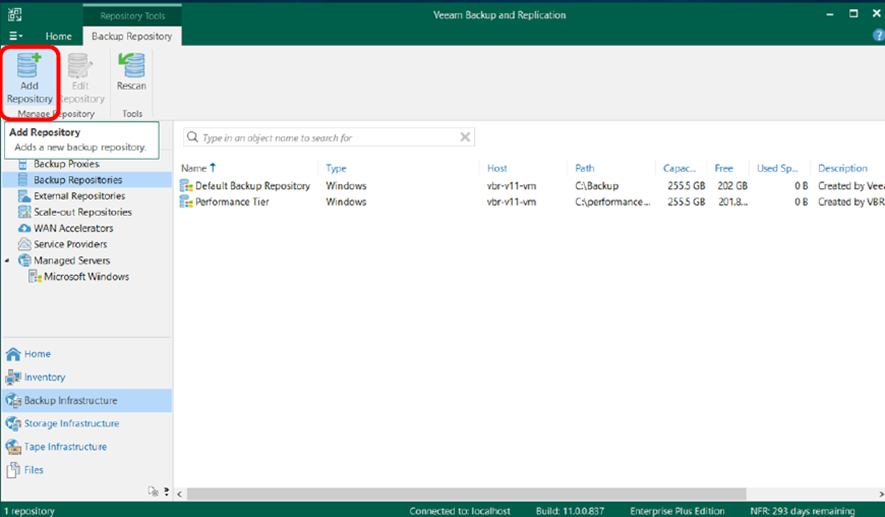Sort by the Type column header
The width and height of the screenshot is (885, 517).
(336, 168)
